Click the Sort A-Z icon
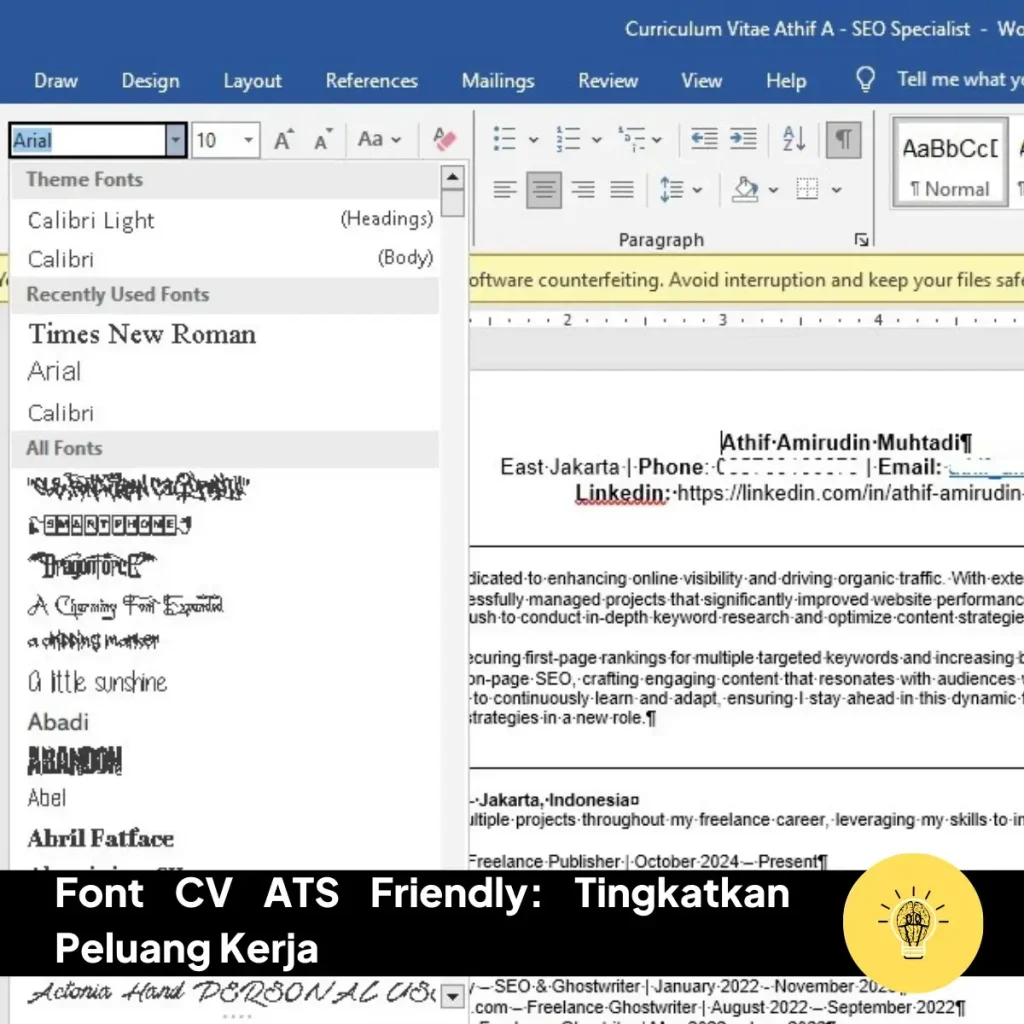The image size is (1024, 1024). pyautogui.click(x=792, y=139)
